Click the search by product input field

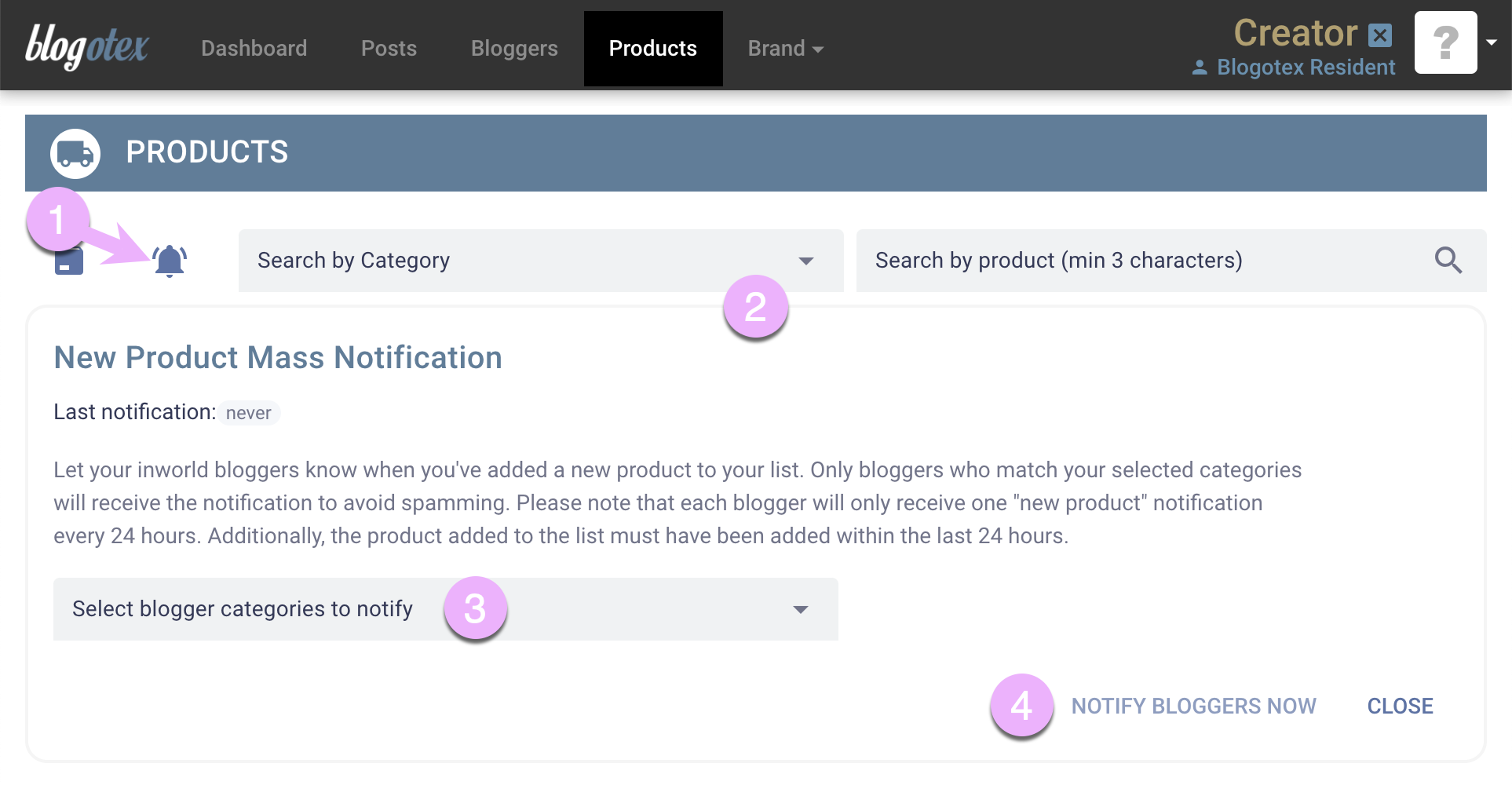[1099, 260]
